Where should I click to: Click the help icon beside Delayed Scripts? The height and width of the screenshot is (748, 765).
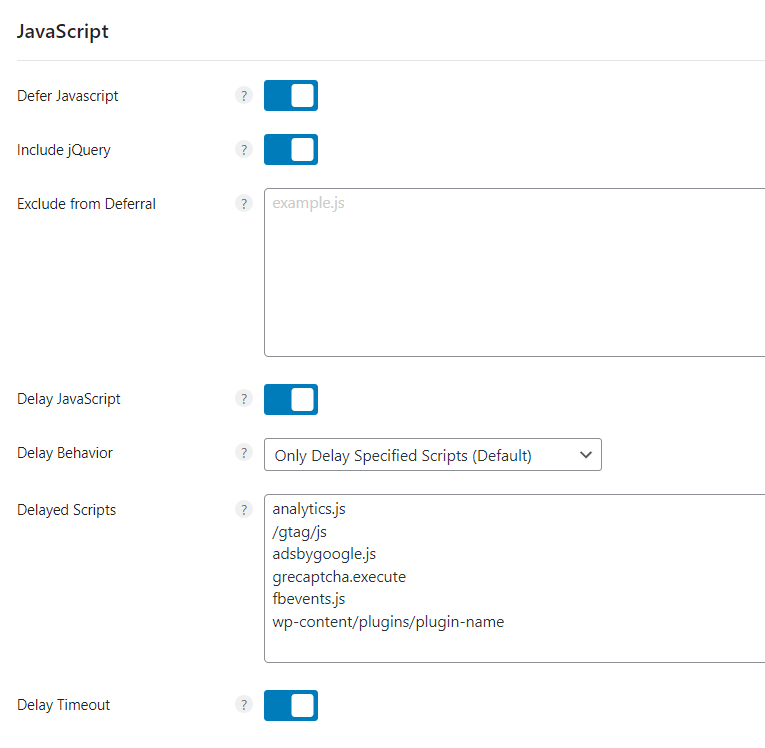click(244, 510)
